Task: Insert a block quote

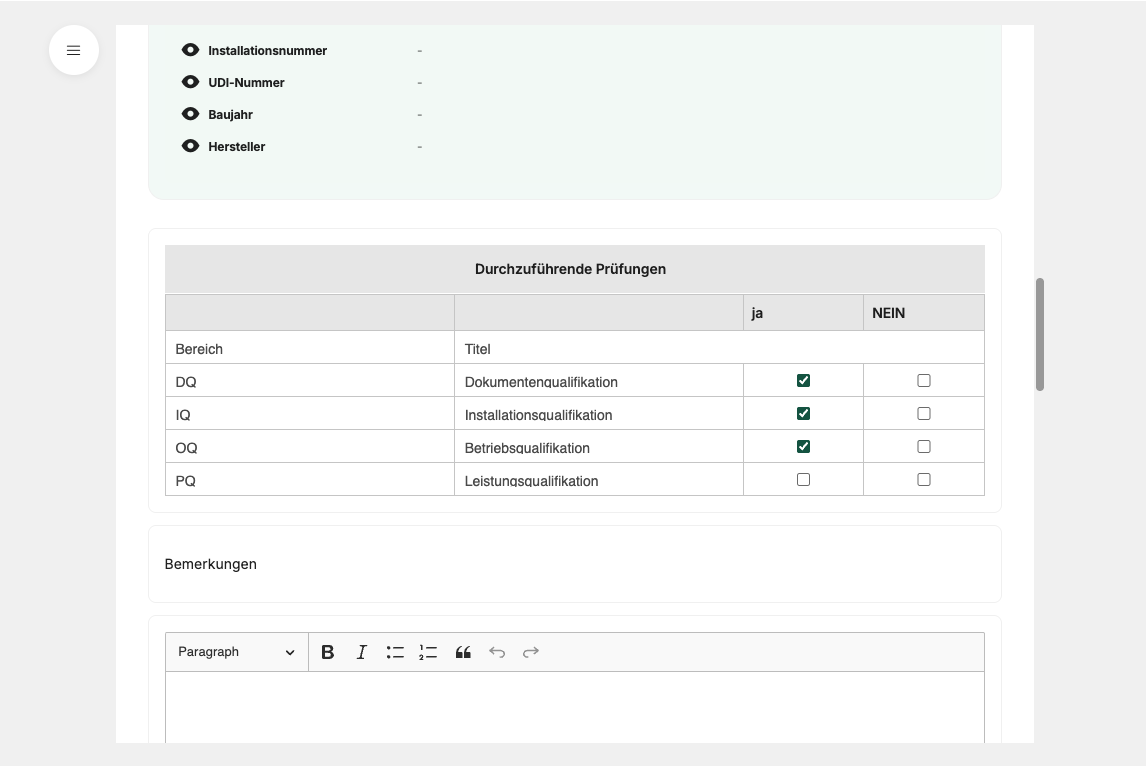Action: (x=463, y=652)
